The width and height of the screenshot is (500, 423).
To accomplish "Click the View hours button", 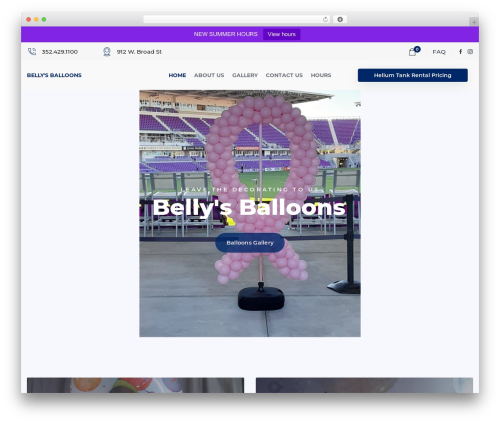I will tap(282, 34).
